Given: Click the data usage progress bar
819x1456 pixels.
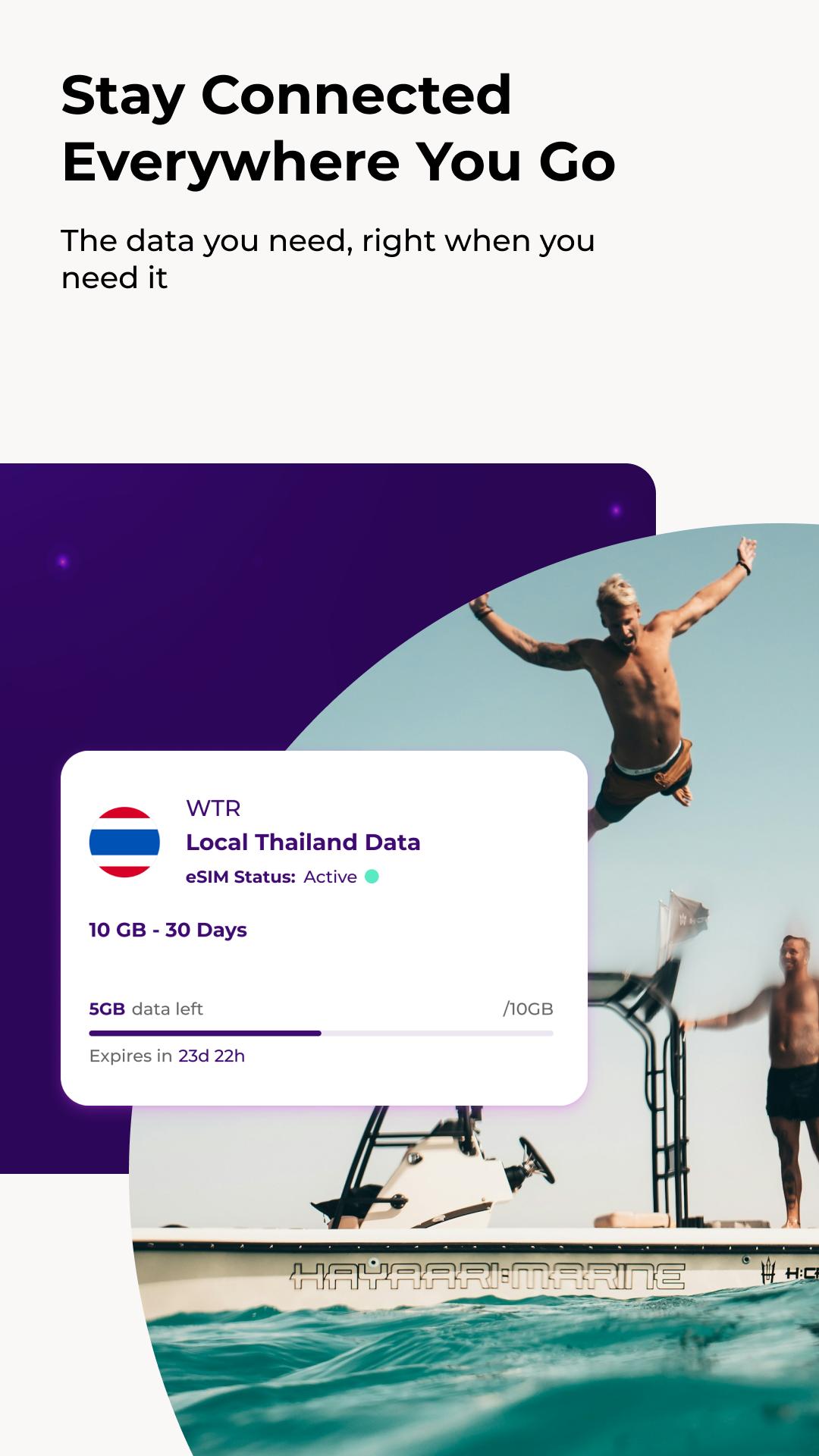Looking at the screenshot, I should [x=321, y=1033].
